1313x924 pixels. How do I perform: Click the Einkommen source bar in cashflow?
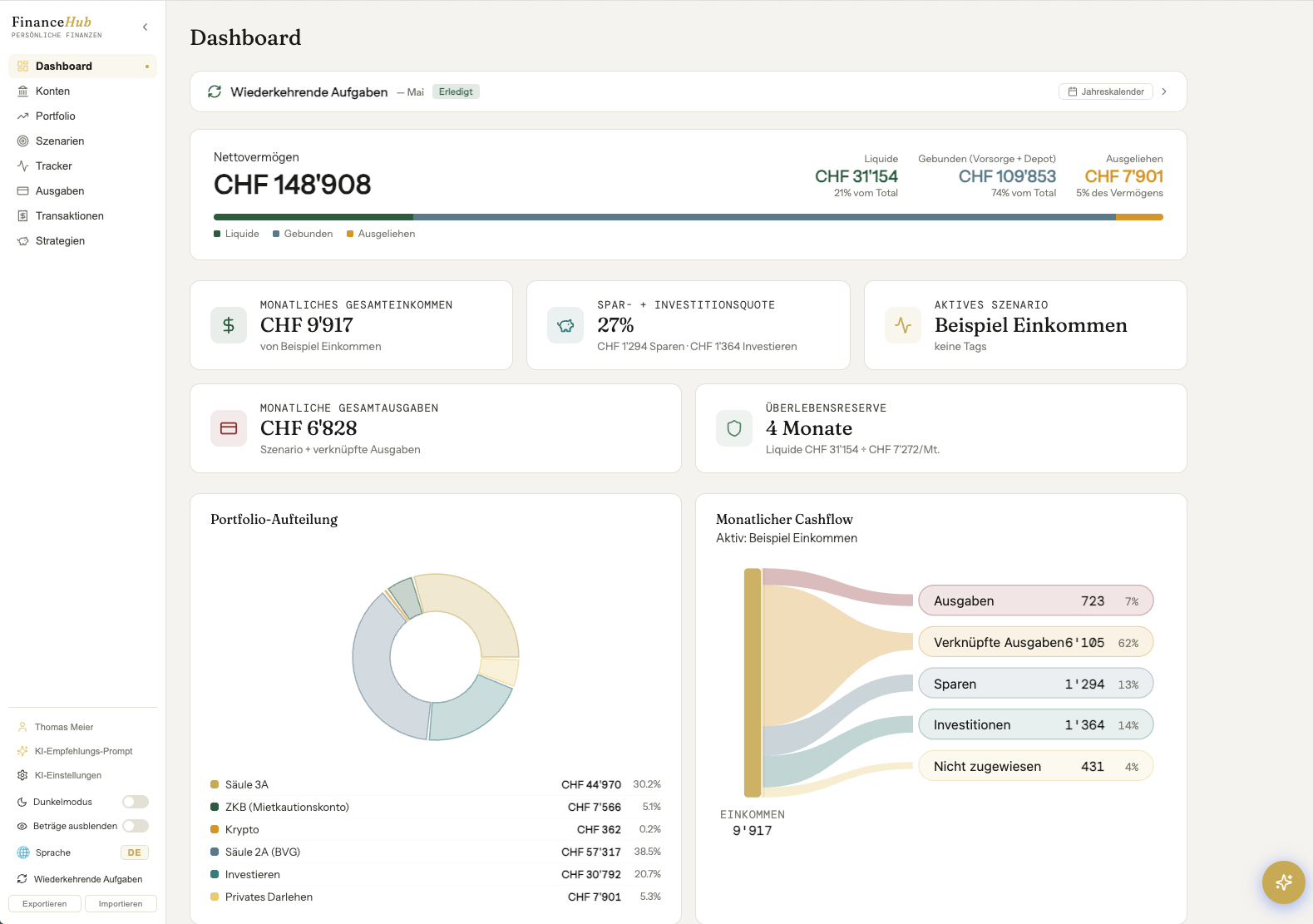pyautogui.click(x=753, y=683)
